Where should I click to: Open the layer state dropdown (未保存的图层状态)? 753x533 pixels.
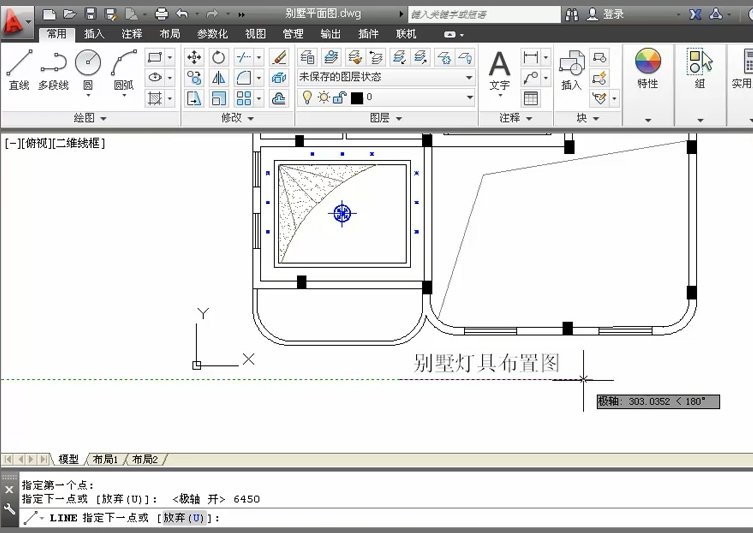coord(386,77)
